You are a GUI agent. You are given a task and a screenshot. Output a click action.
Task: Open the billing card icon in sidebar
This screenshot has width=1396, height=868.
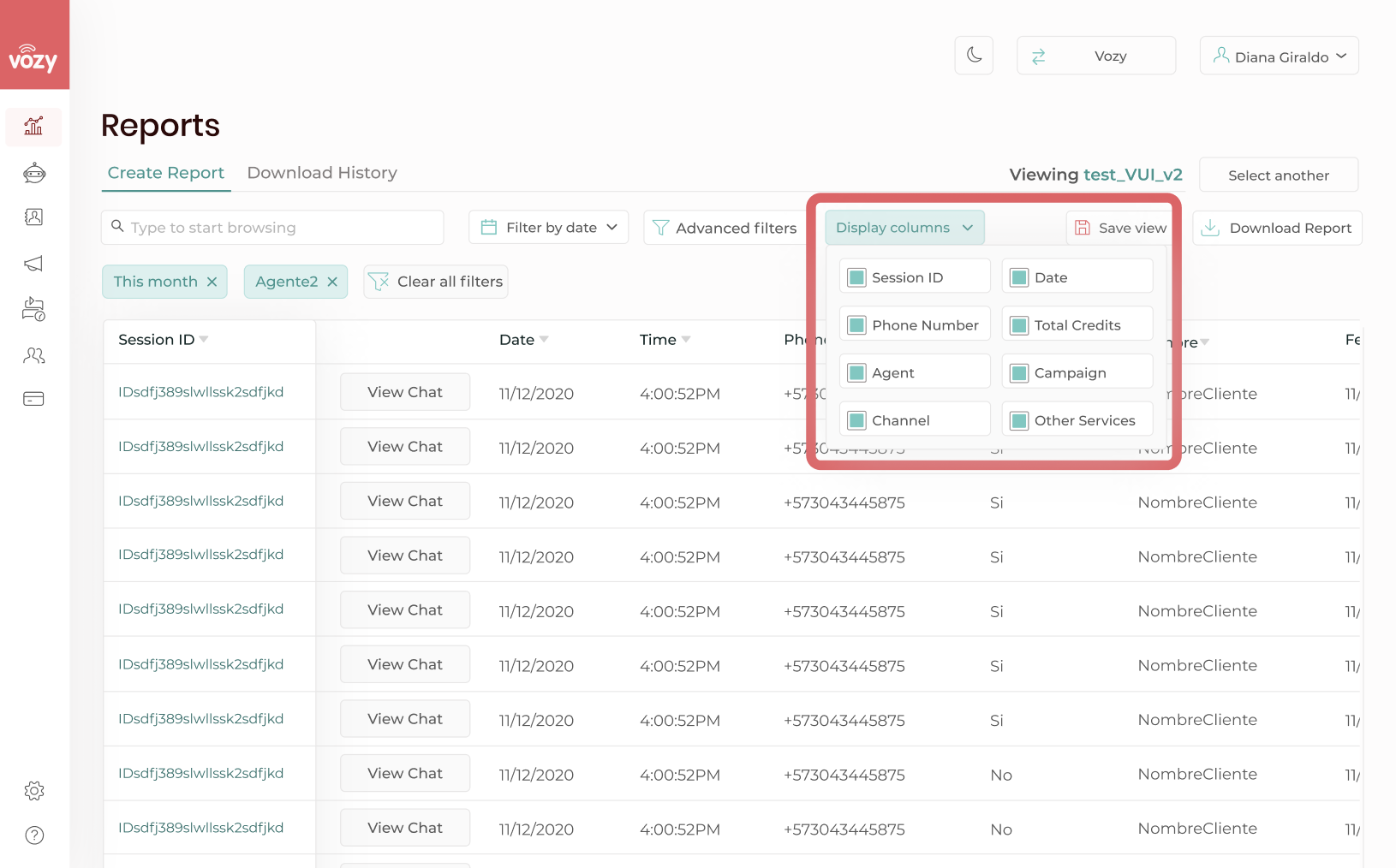coord(33,399)
